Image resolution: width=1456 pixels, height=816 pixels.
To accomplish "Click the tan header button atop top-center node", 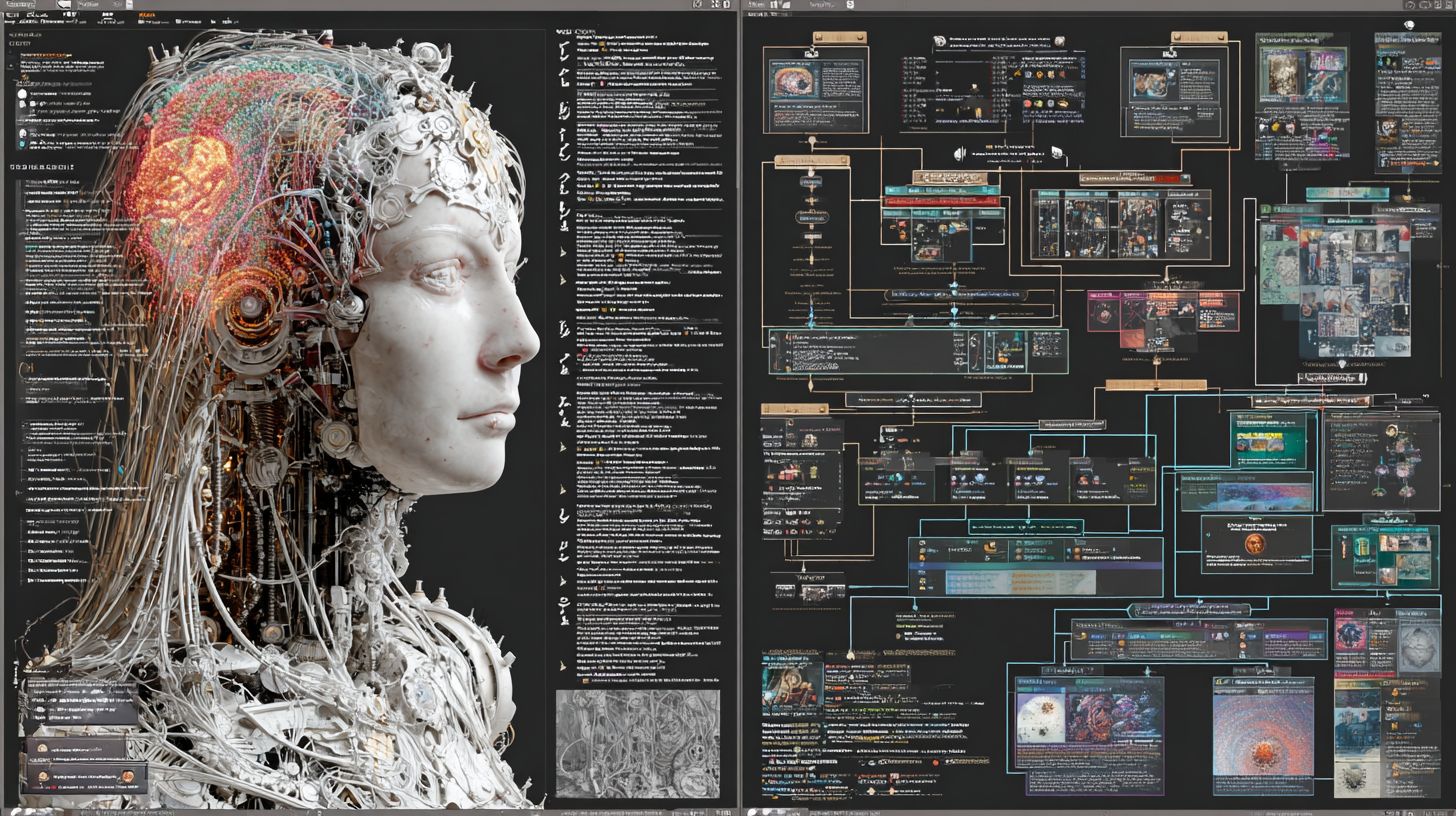I will pos(1198,37).
